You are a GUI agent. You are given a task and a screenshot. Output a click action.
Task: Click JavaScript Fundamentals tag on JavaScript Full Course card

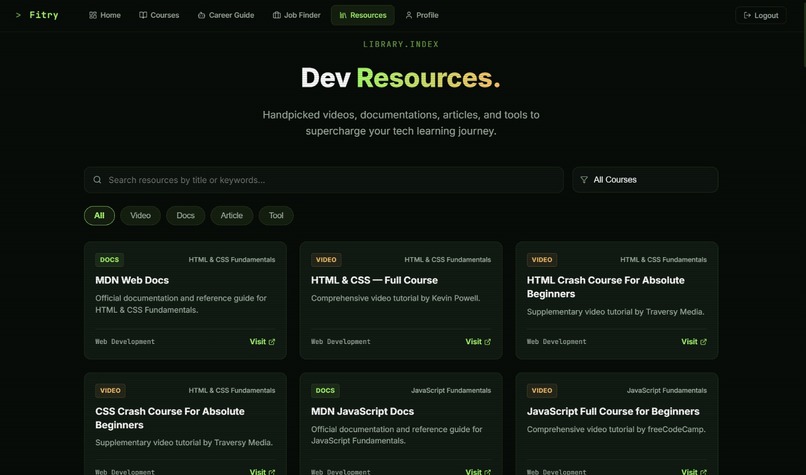pyautogui.click(x=667, y=391)
